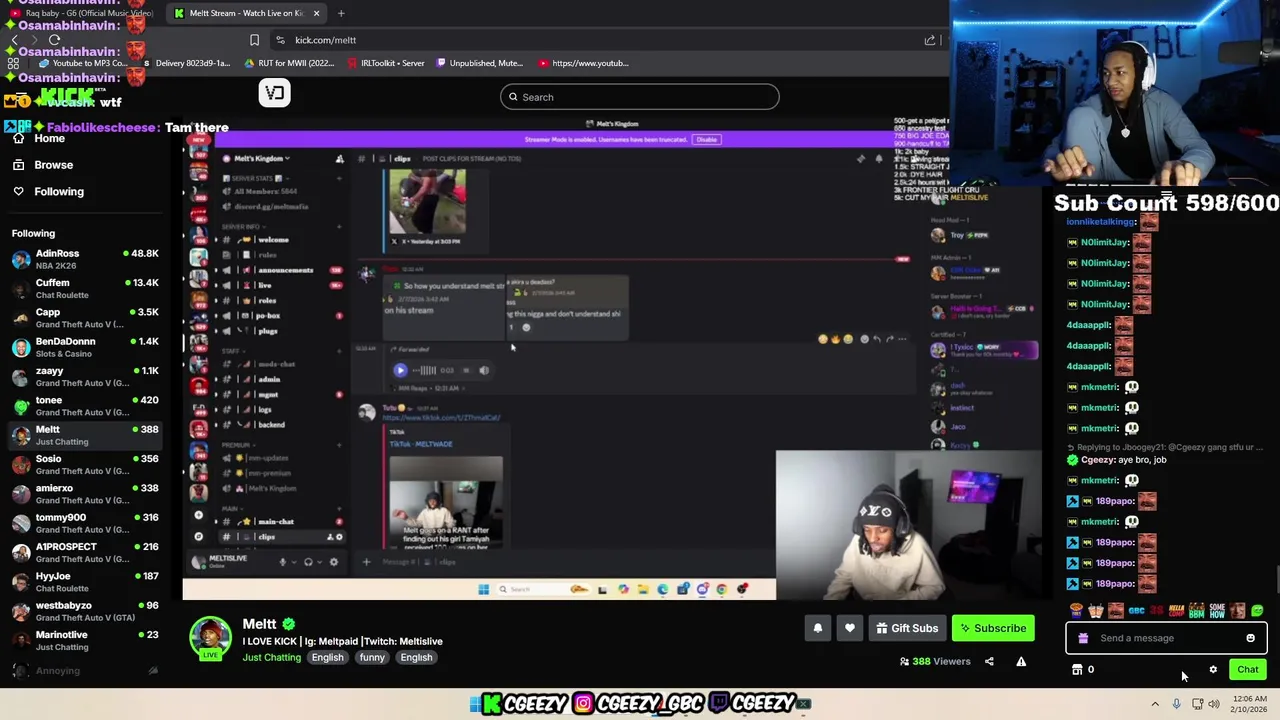The image size is (1280, 720).
Task: Open Delivery 8023d9 bookmark
Action: pos(186,63)
